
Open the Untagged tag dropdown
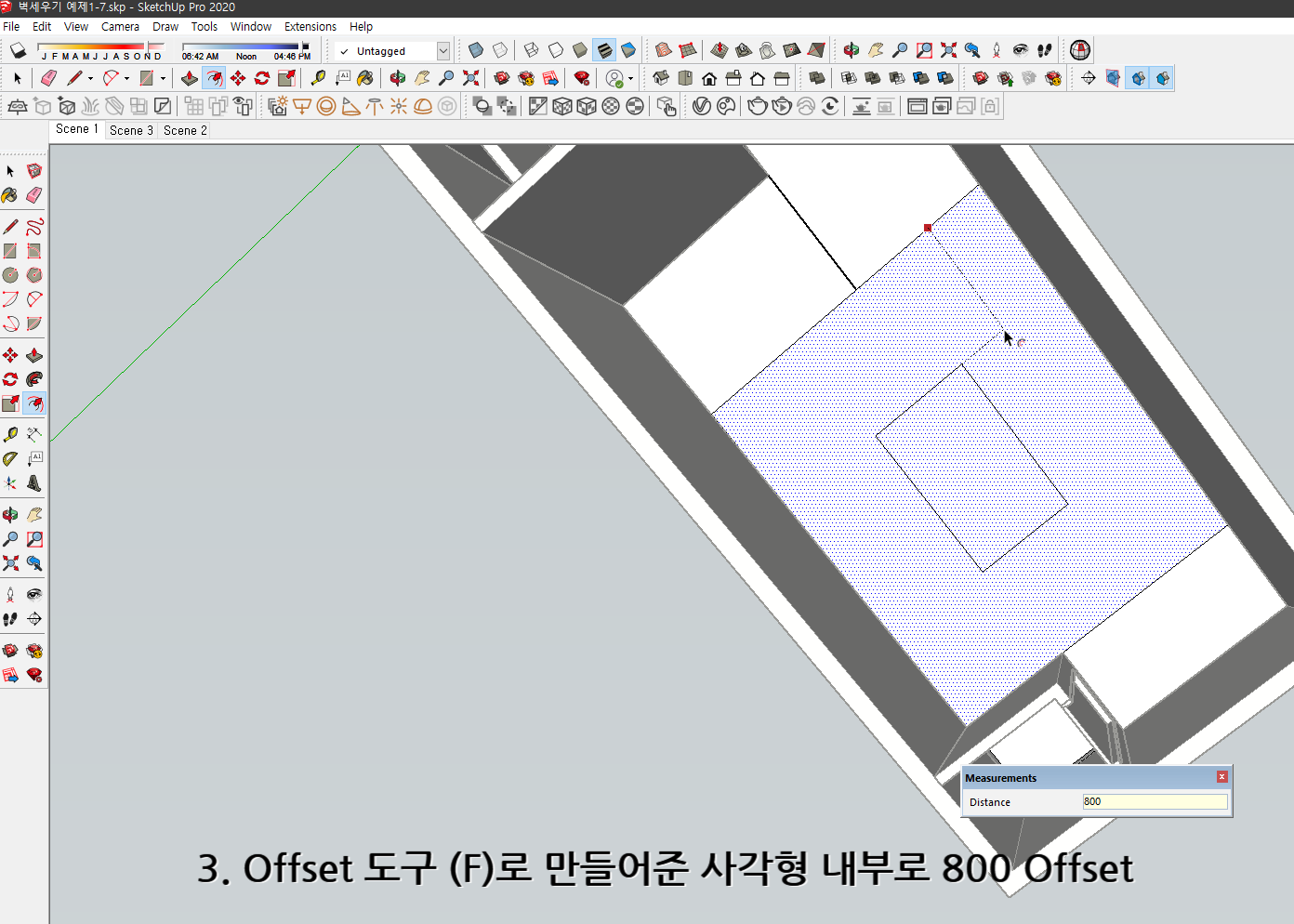[443, 51]
